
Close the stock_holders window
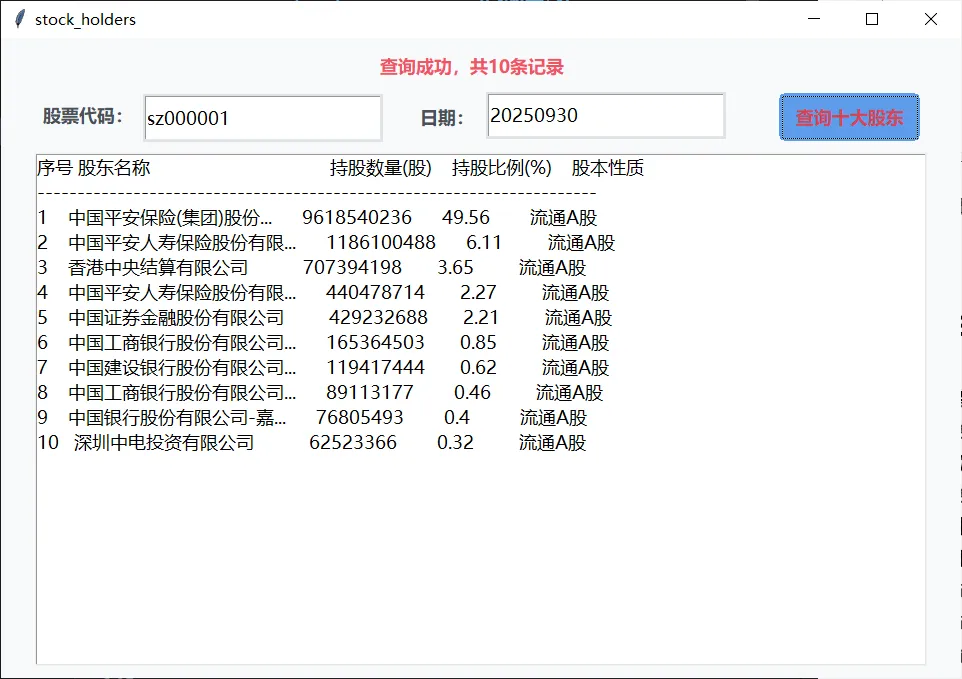[x=931, y=19]
